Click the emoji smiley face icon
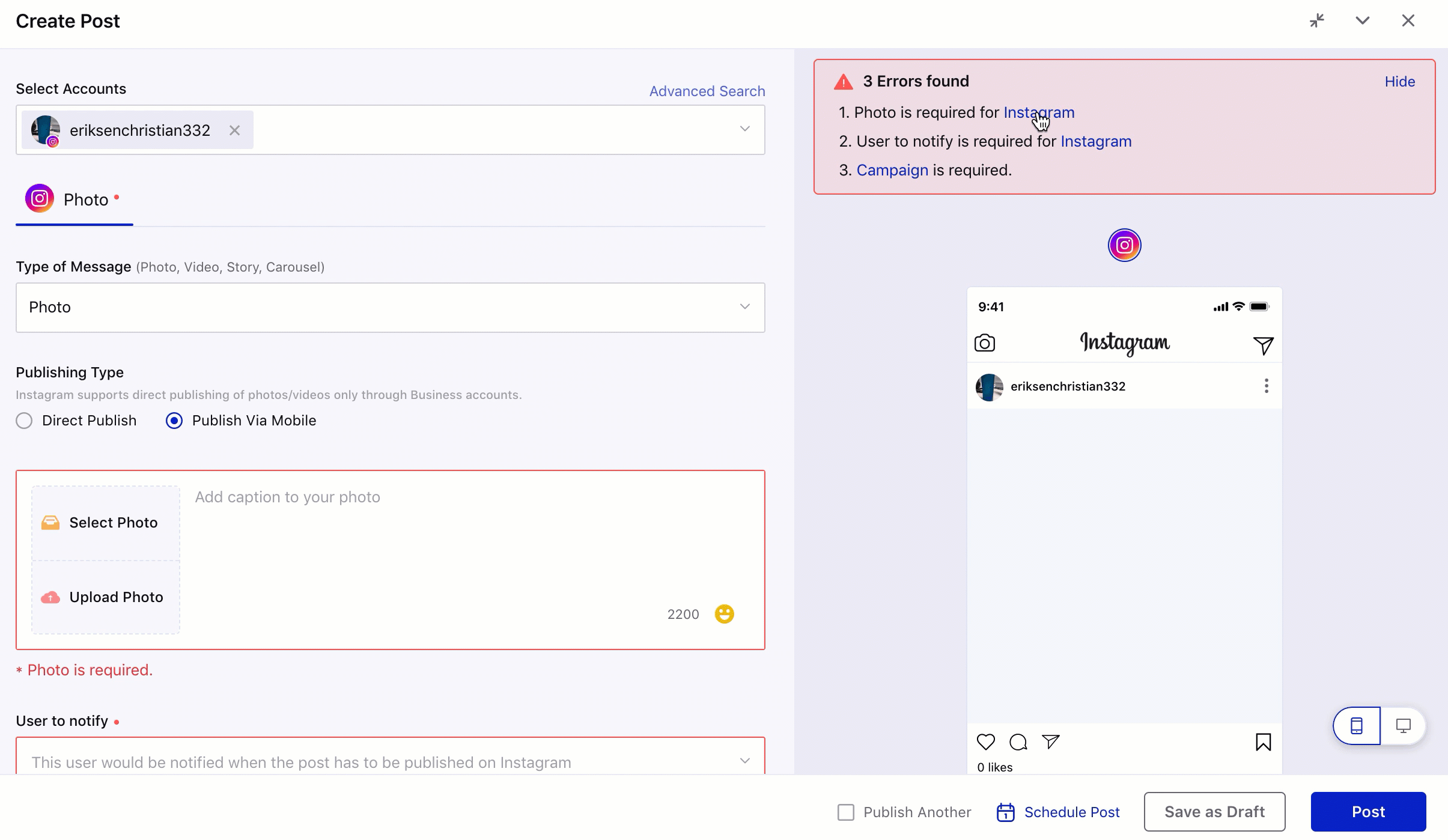The image size is (1448, 840). [724, 614]
